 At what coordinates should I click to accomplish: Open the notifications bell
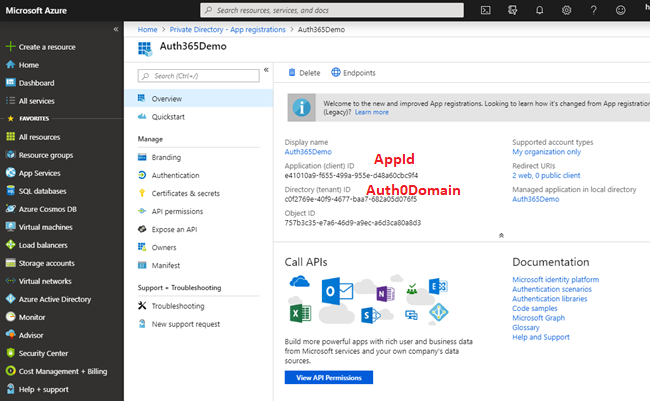coord(539,10)
